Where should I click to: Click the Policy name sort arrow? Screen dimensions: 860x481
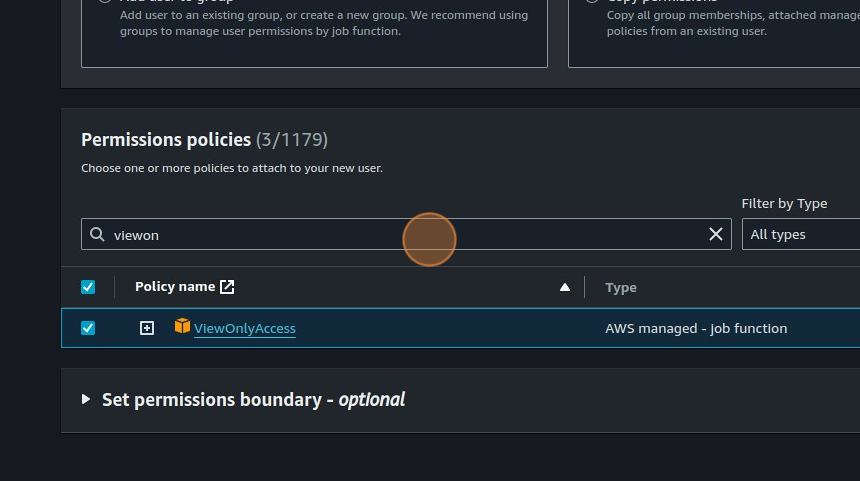(x=565, y=287)
